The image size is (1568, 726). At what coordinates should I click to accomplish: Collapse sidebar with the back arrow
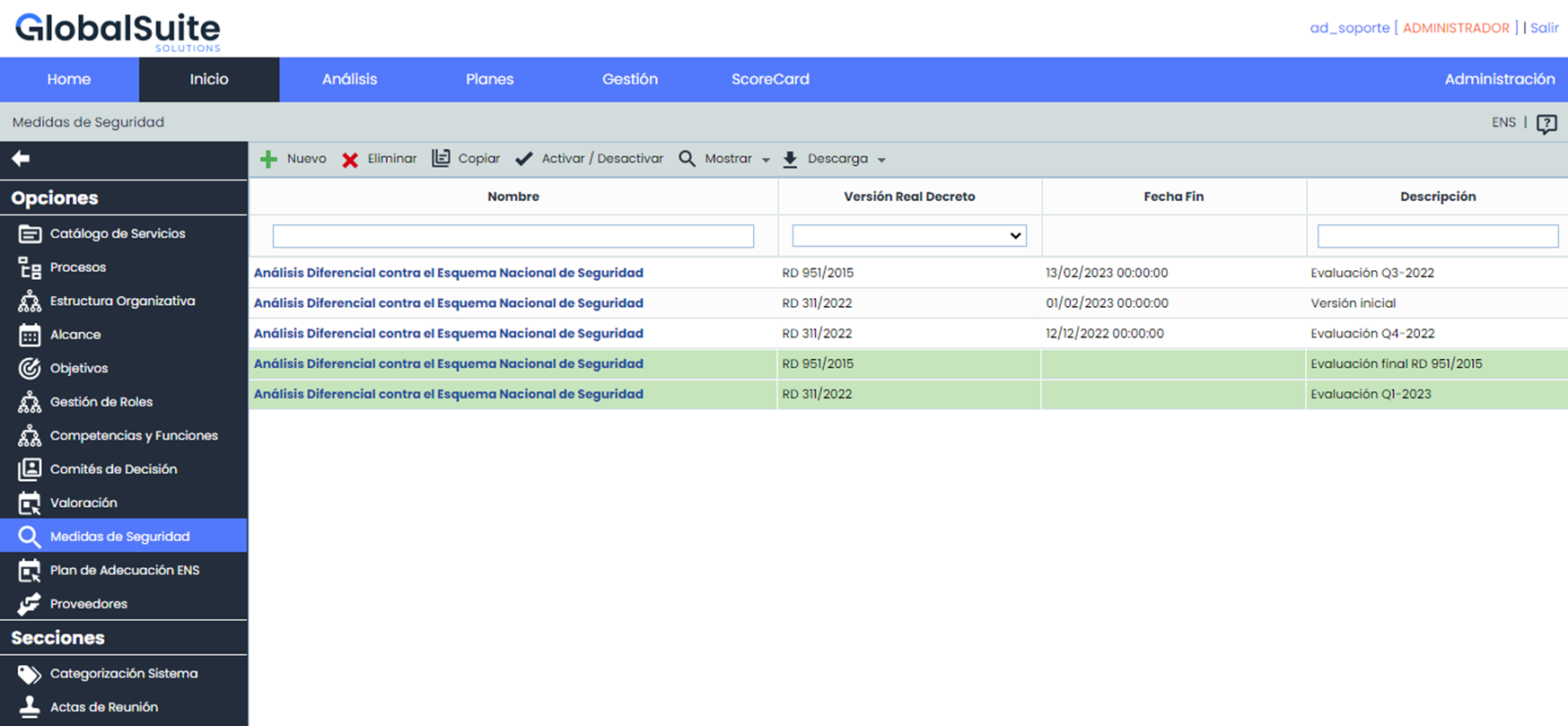coord(21,159)
